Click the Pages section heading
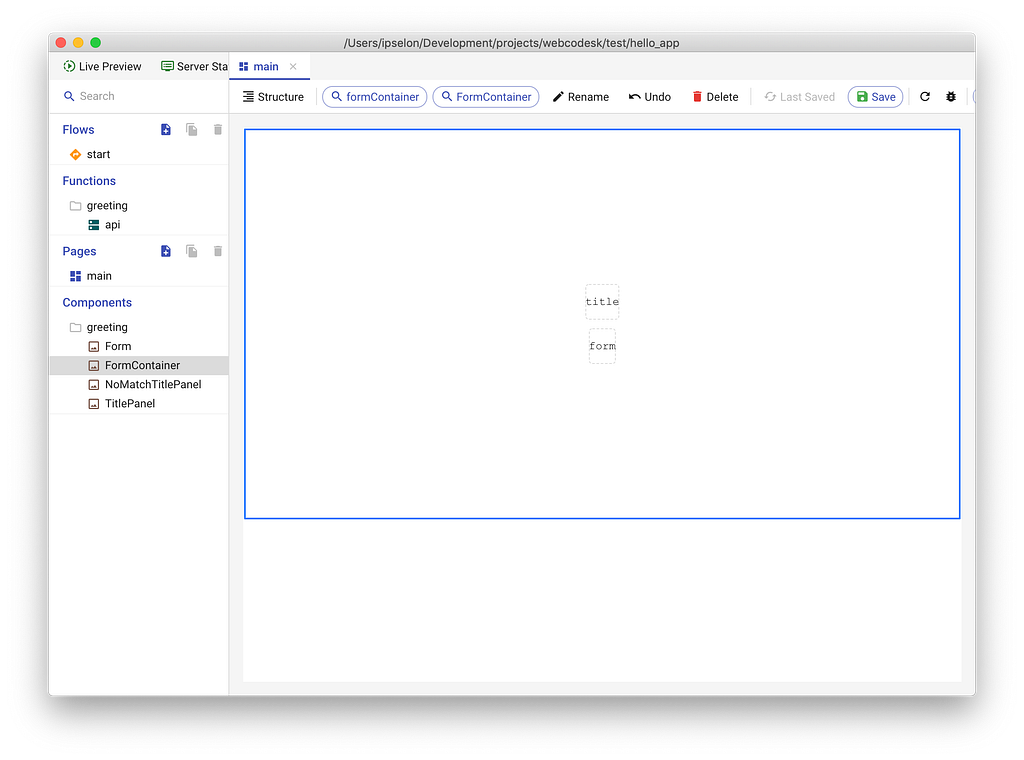Image resolution: width=1024 pixels, height=760 pixels. (79, 251)
